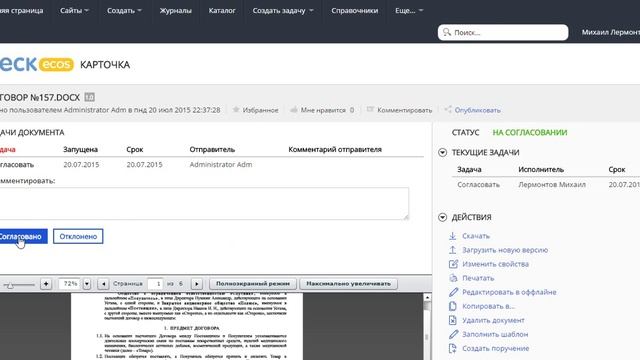Viewport: 640px width, 360px height.
Task: Open the zoom percentage dropdown arrow
Action: 87,283
